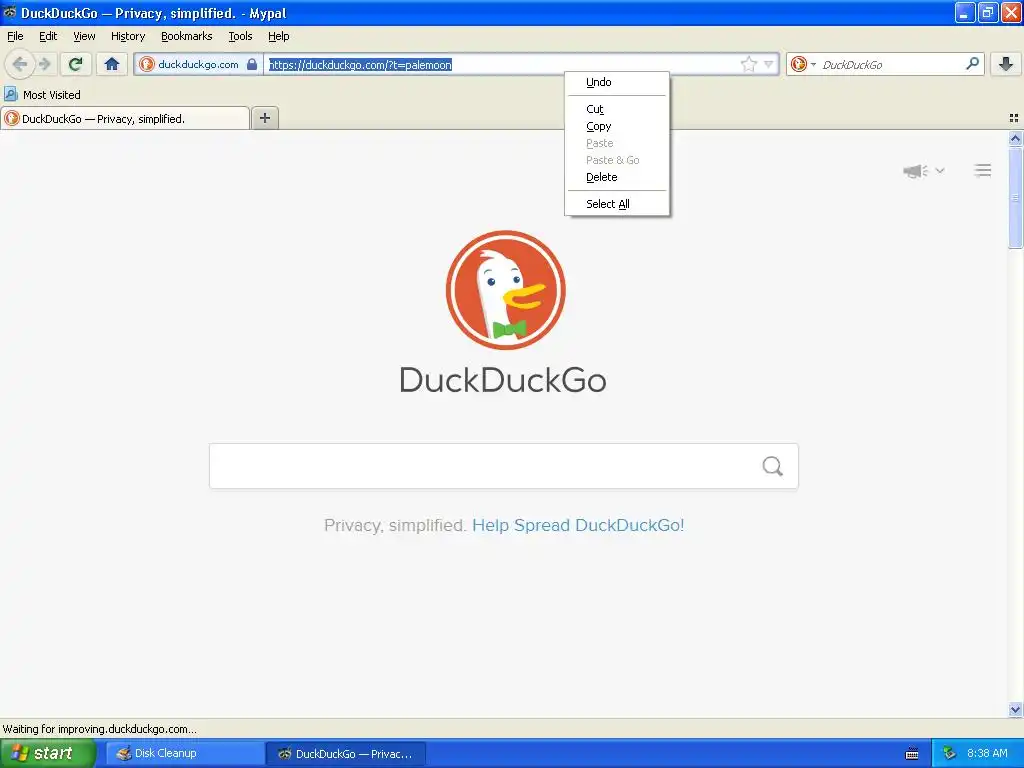Click the DuckDuckGo site identity icon
This screenshot has width=1024, height=768.
147,64
